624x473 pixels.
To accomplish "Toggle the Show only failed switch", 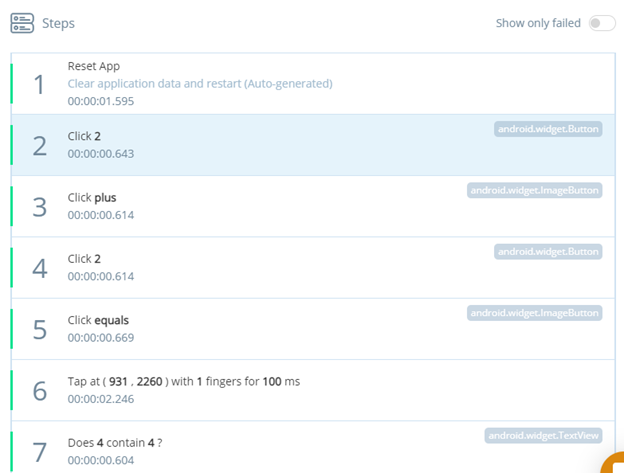I will tap(601, 23).
